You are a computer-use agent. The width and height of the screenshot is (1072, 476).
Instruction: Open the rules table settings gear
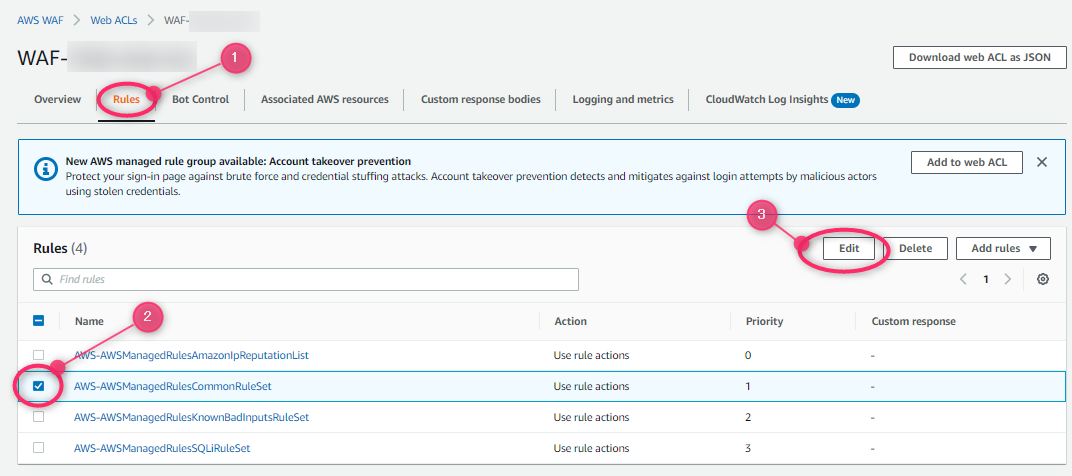(1043, 279)
